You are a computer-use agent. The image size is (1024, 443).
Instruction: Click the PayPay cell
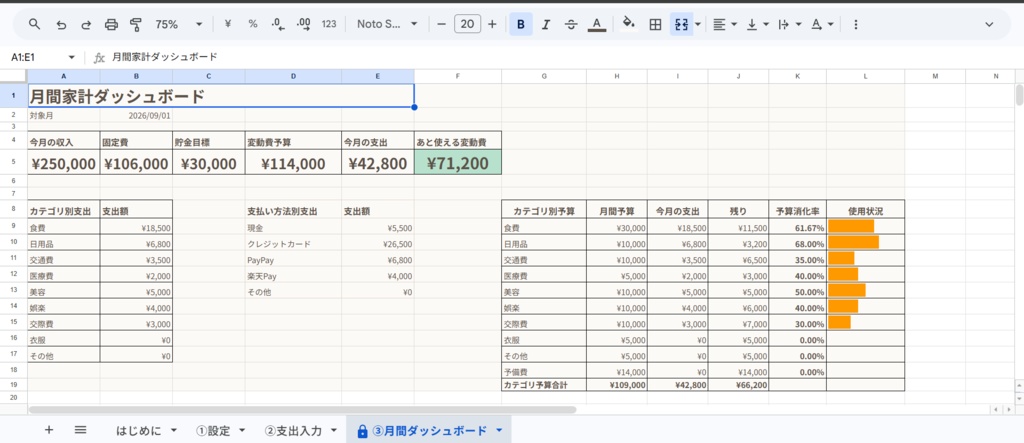(293, 260)
